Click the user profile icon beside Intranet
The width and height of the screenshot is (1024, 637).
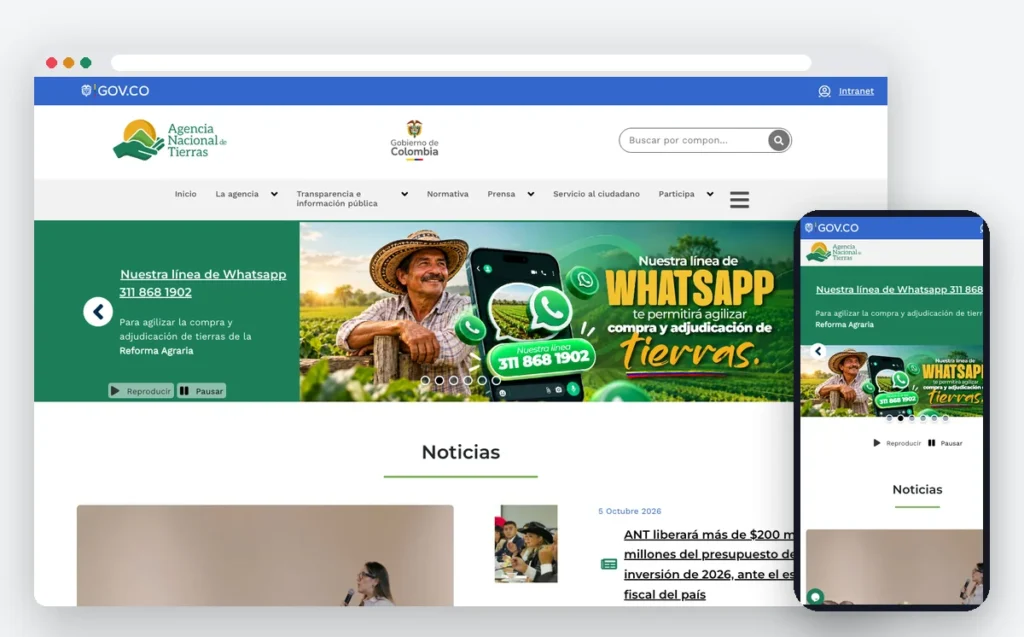pos(824,91)
